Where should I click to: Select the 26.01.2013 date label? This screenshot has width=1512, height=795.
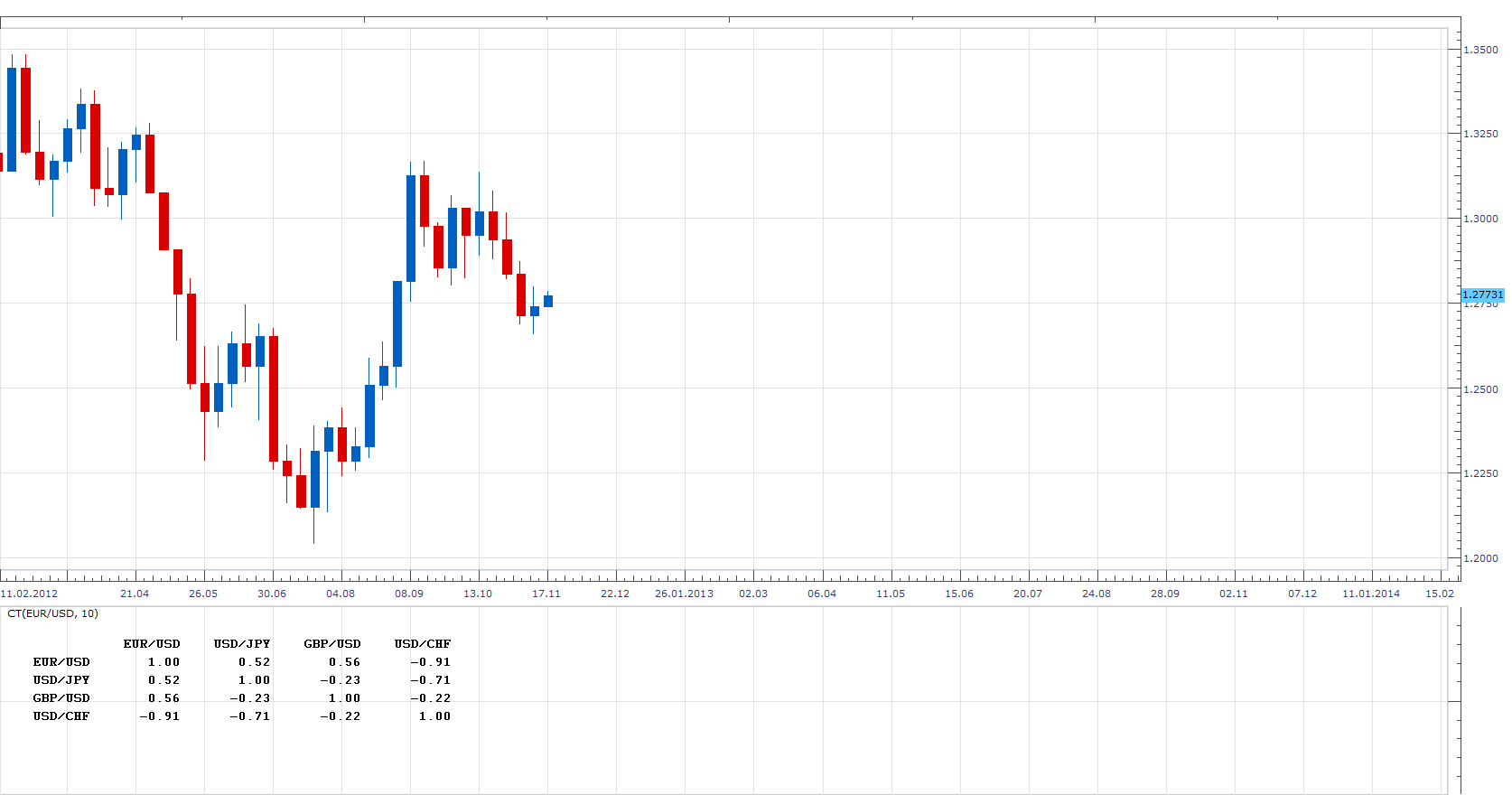point(684,594)
